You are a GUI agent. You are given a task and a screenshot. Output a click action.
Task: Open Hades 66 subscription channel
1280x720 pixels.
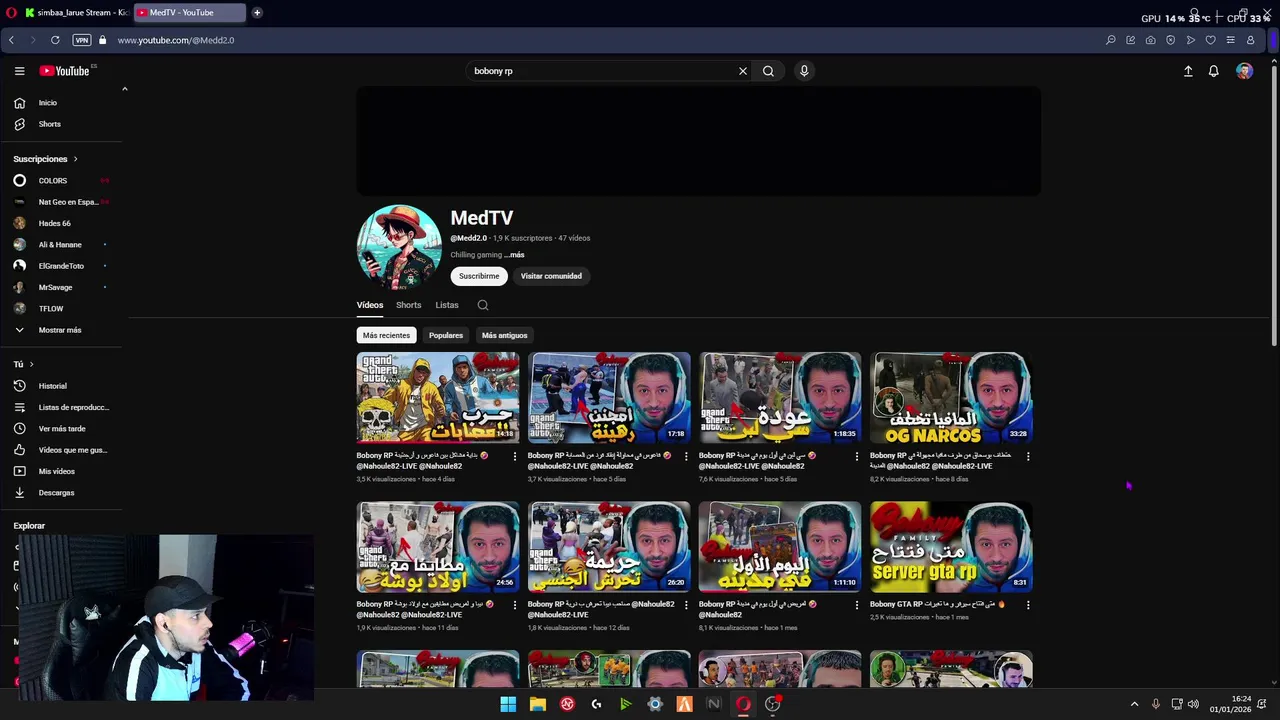[x=62, y=223]
